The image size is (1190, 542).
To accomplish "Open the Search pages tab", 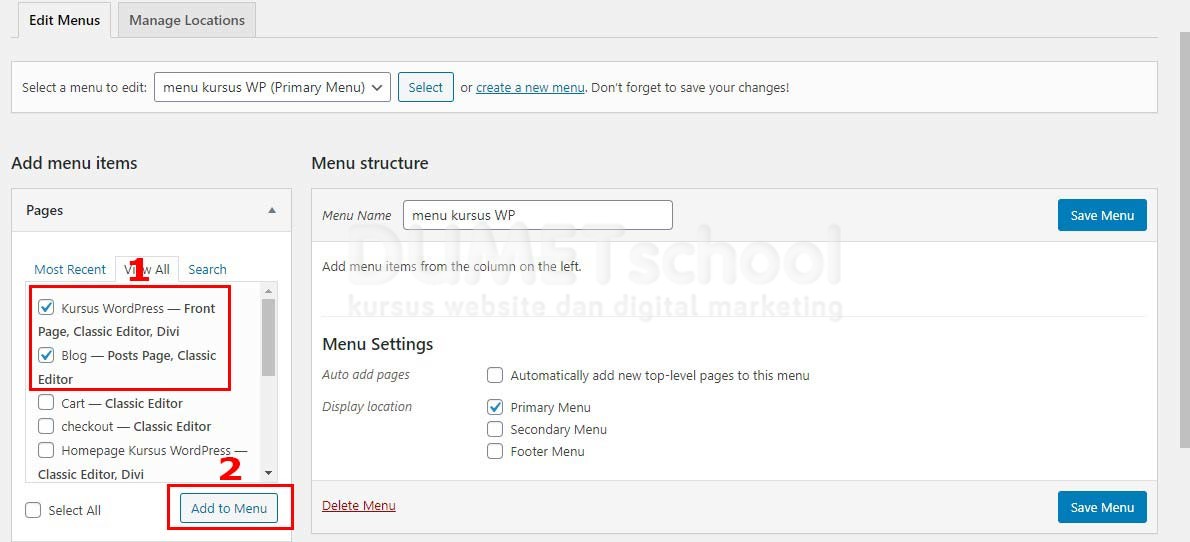I will pyautogui.click(x=207, y=269).
